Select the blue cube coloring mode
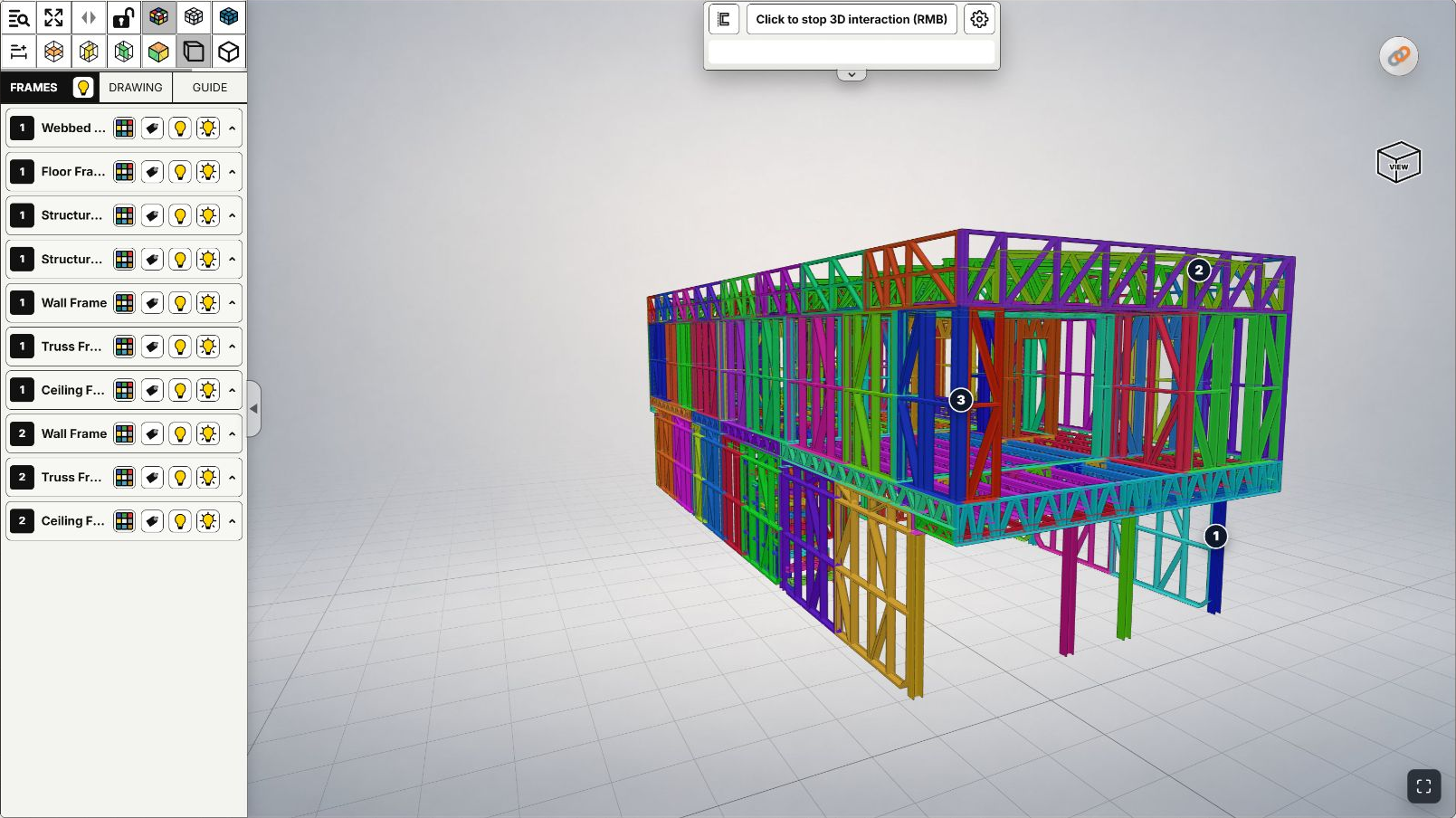This screenshot has height=818, width=1456. click(229, 17)
